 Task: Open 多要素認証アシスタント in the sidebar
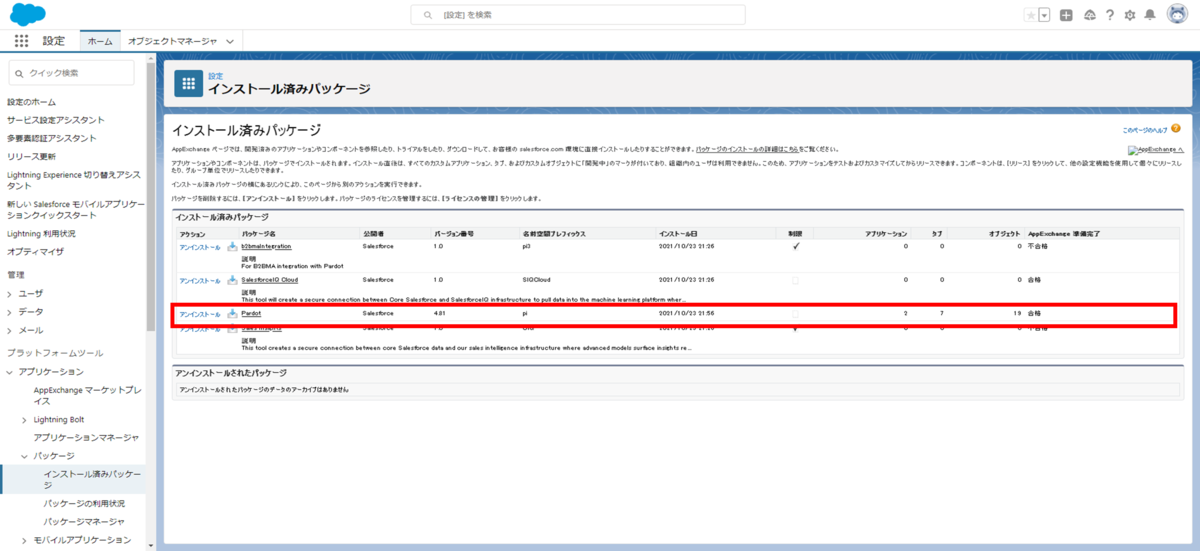click(52, 138)
